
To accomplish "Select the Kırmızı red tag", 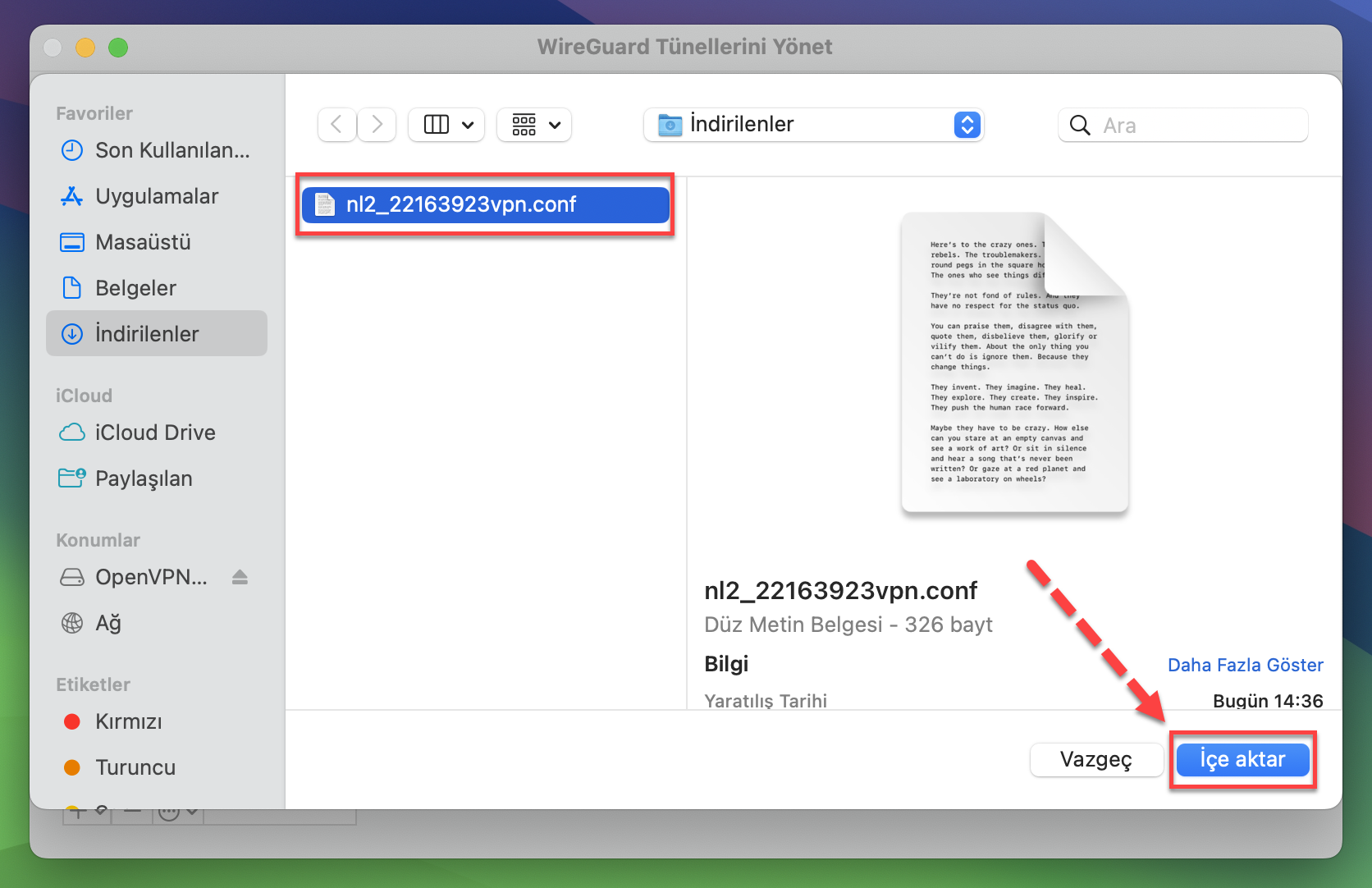I will point(128,721).
